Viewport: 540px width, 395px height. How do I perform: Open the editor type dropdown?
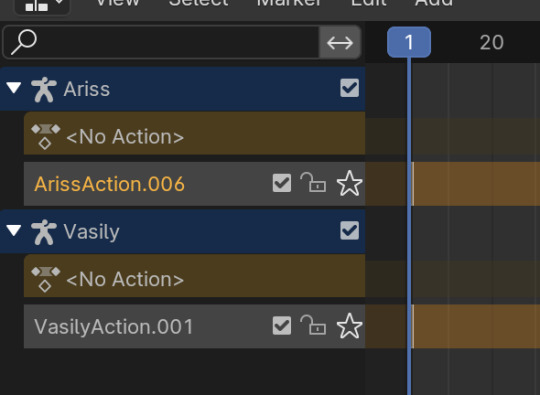click(x=42, y=5)
